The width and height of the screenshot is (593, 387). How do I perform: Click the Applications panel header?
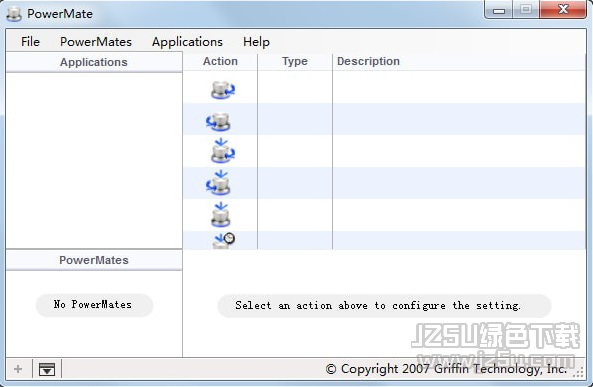(94, 62)
